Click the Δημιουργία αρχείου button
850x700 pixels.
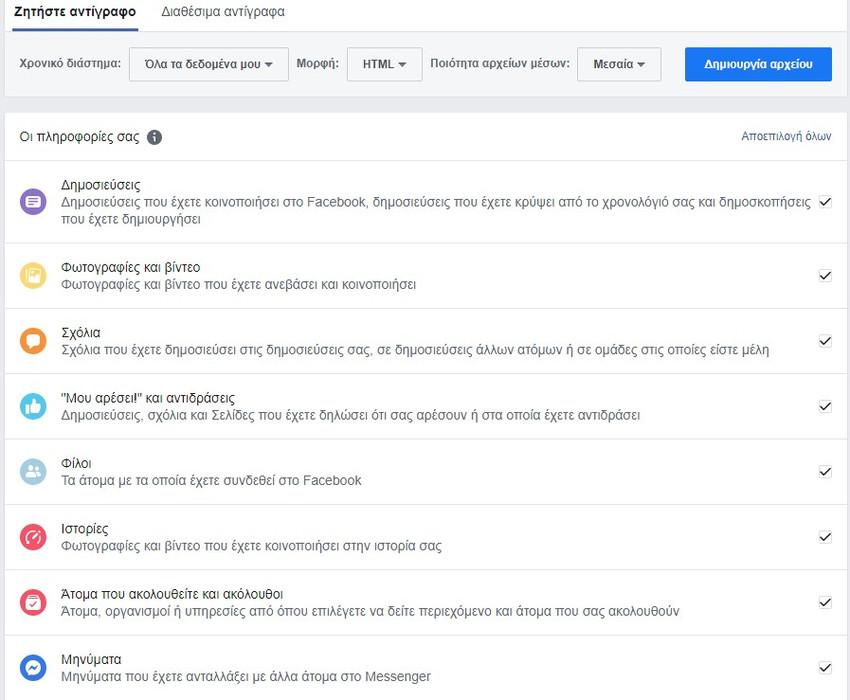(758, 64)
